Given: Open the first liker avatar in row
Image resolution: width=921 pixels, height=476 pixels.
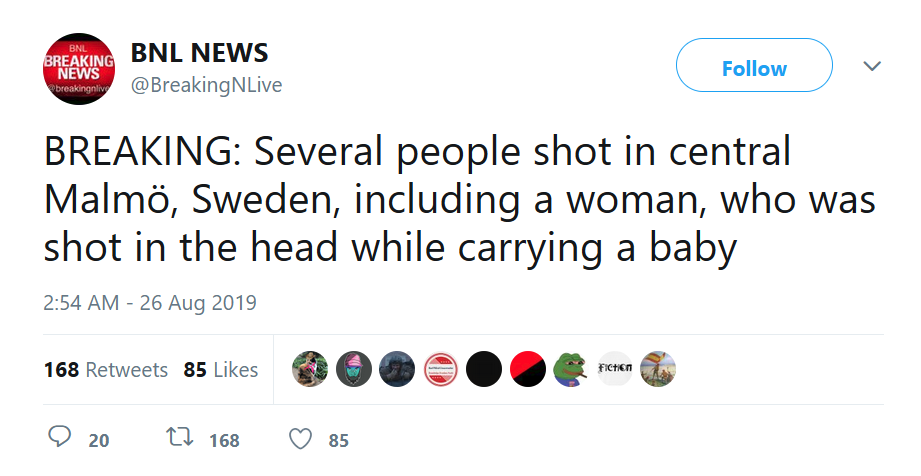Looking at the screenshot, I should [x=310, y=370].
